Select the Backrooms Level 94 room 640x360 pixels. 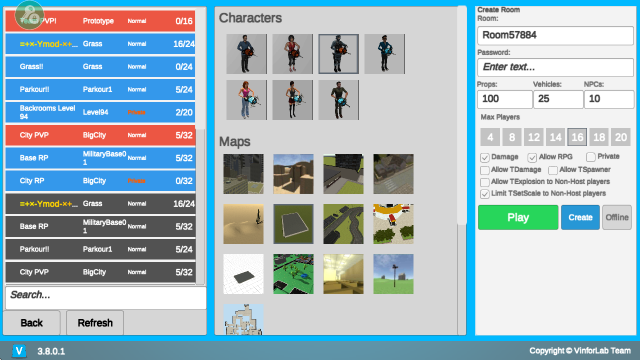click(x=100, y=113)
